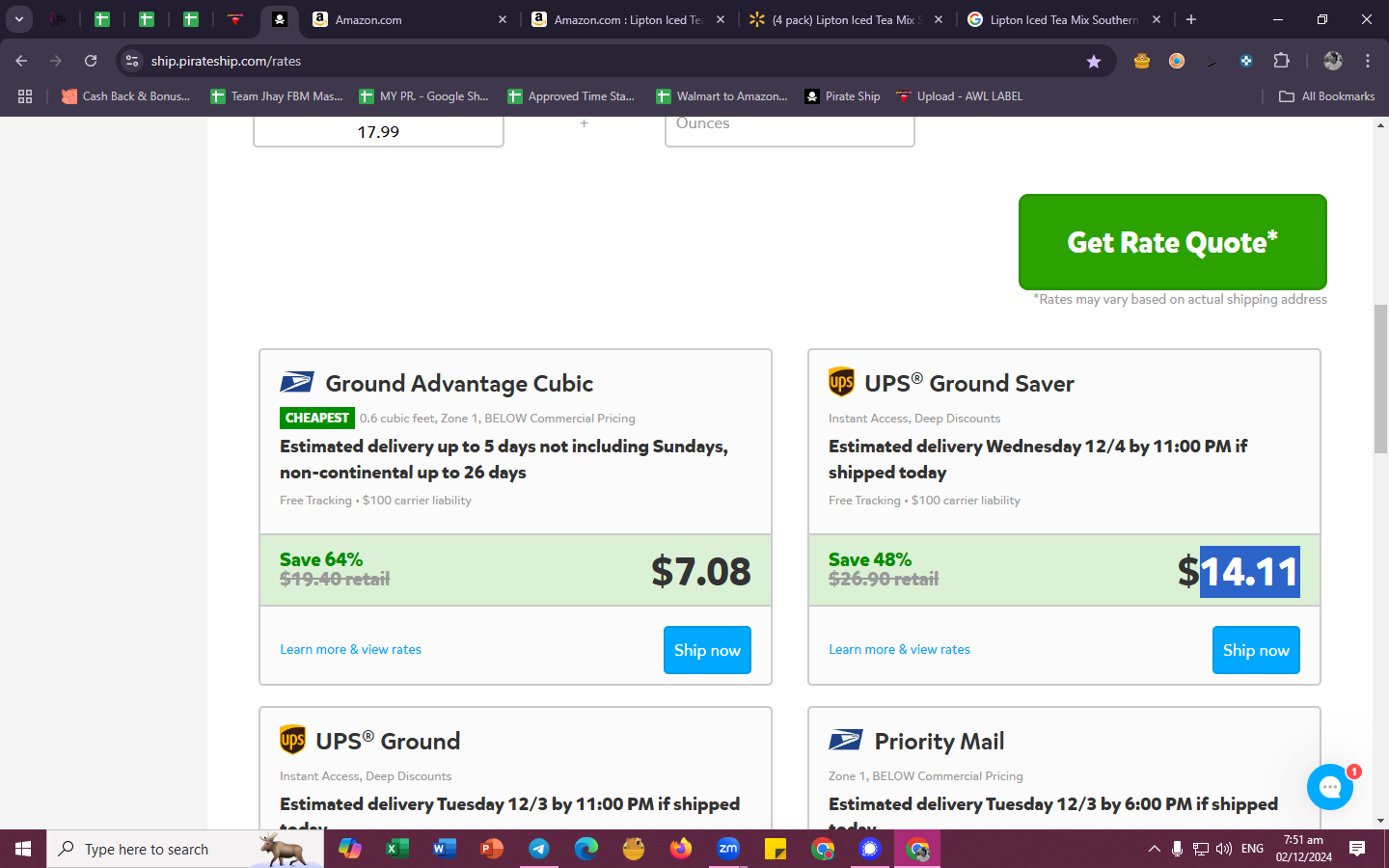Open the volume control in system tray
The width and height of the screenshot is (1389, 868).
point(1224,849)
